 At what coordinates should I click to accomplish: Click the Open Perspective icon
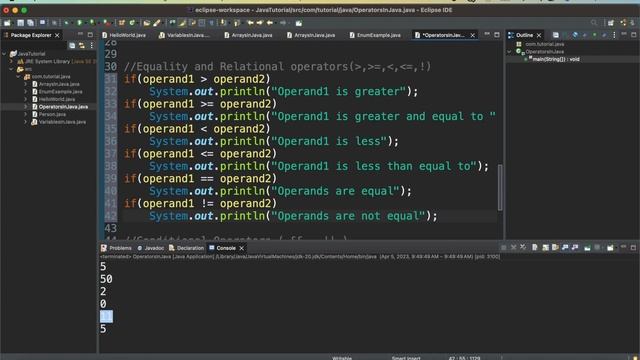pyautogui.click(x=611, y=23)
